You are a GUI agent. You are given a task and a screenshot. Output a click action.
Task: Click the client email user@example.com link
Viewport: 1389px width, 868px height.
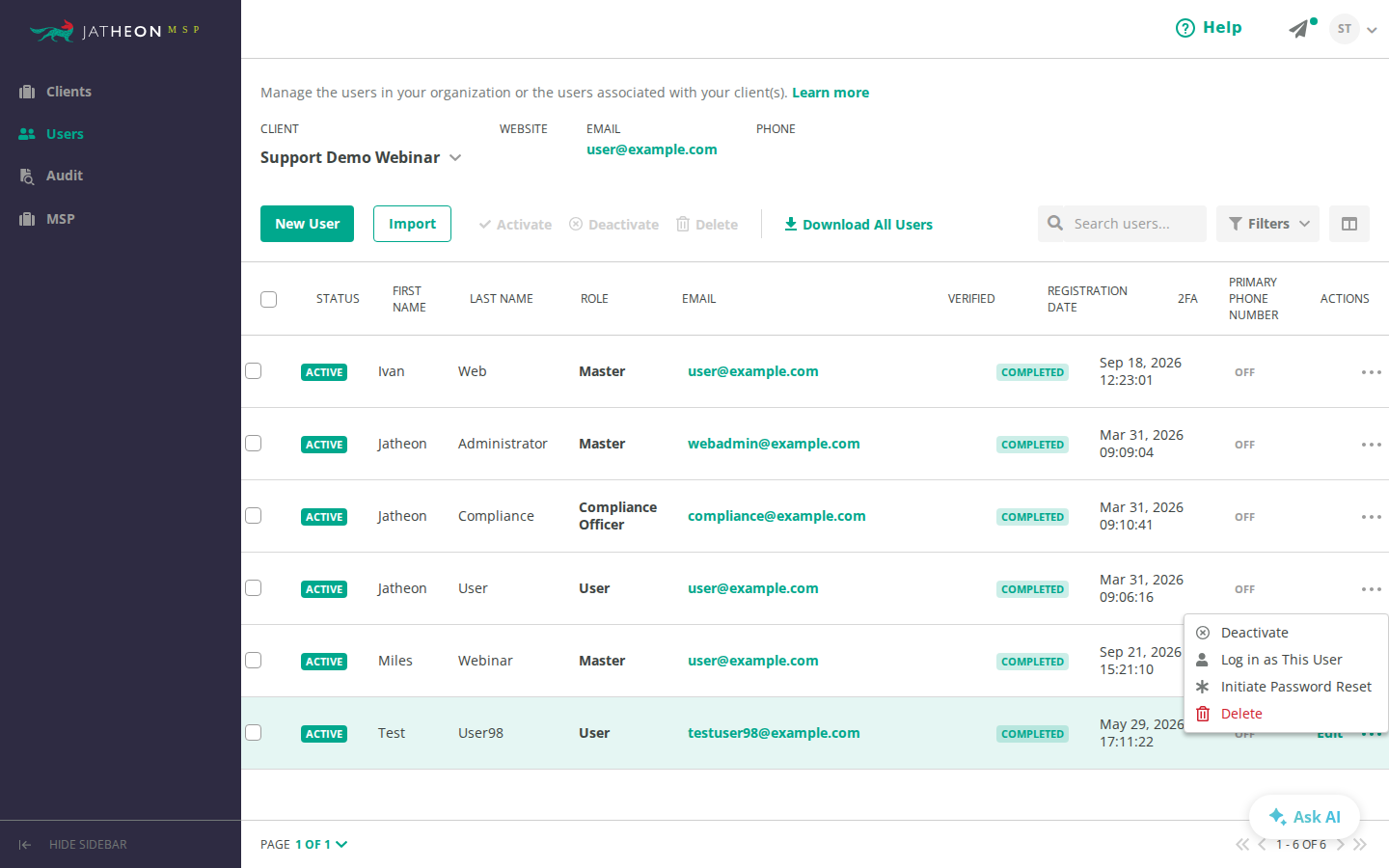pyautogui.click(x=652, y=149)
